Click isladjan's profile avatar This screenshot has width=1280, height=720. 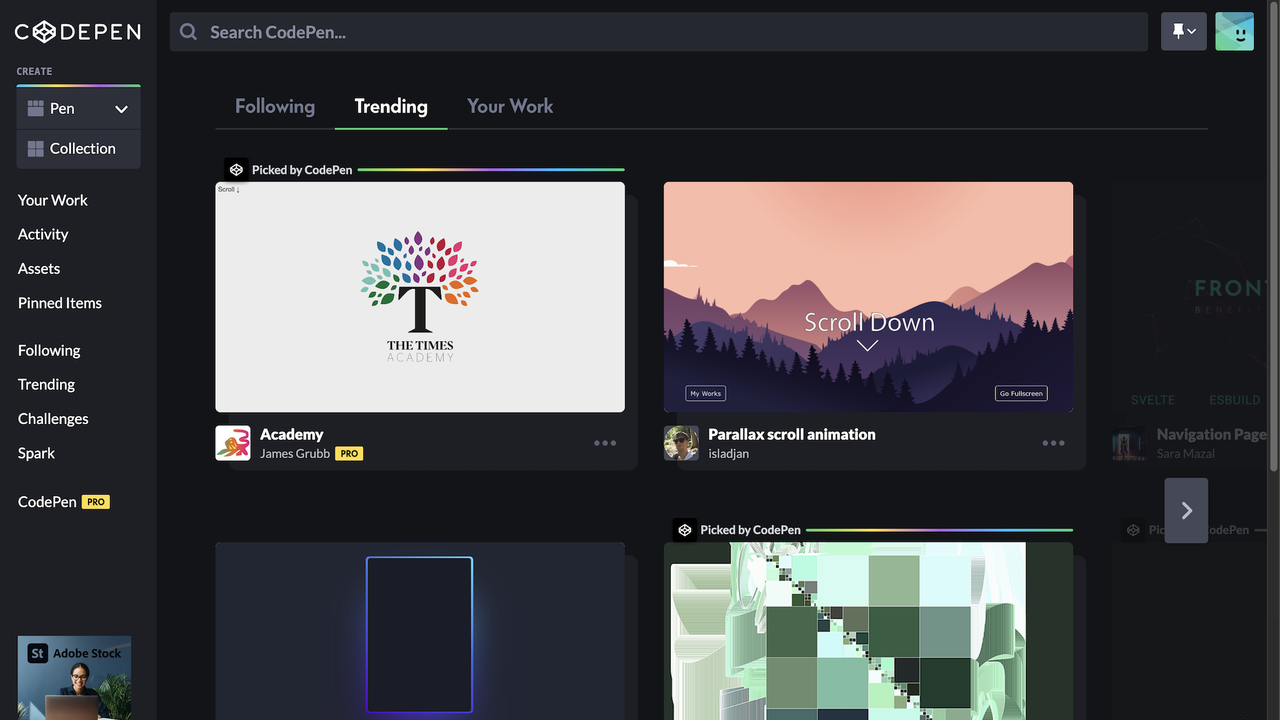(x=681, y=443)
